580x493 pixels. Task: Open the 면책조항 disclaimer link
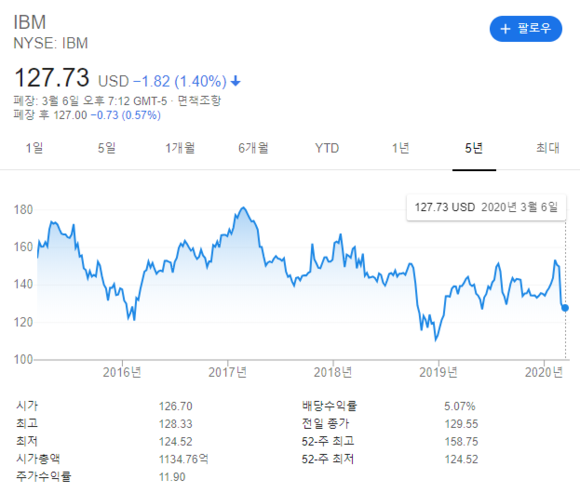[199, 101]
